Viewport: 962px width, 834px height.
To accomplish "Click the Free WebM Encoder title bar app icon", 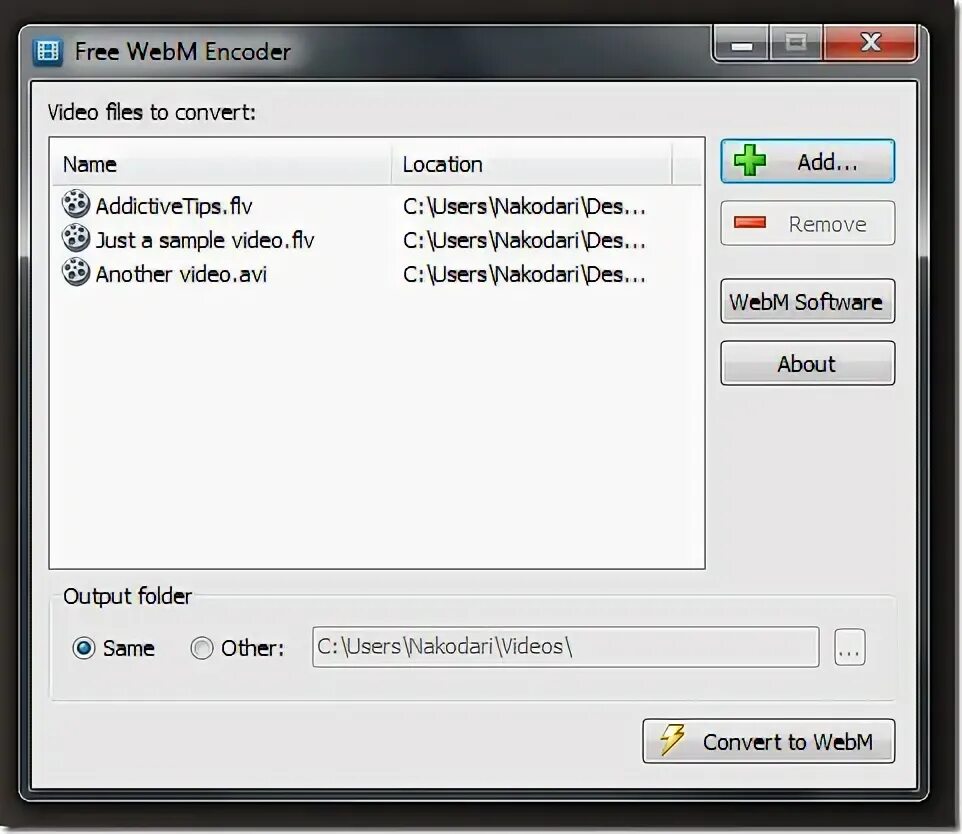I will tap(47, 52).
